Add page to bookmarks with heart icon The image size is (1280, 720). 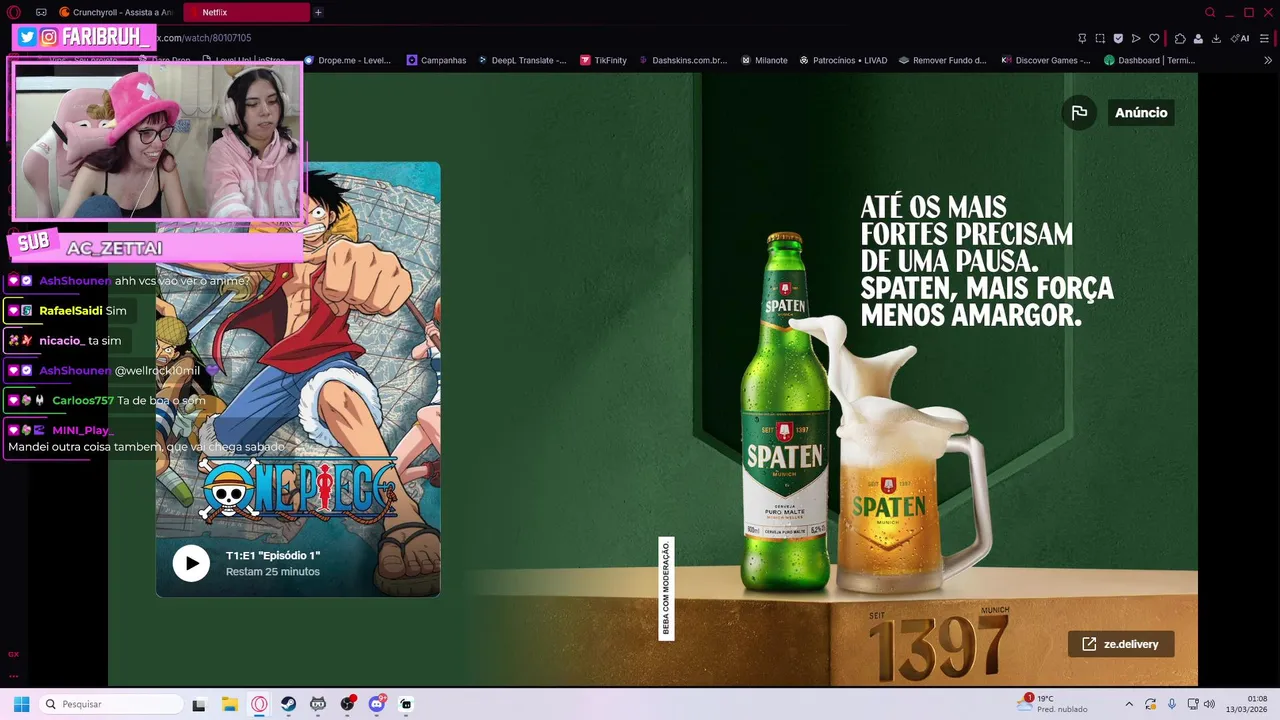[1154, 38]
